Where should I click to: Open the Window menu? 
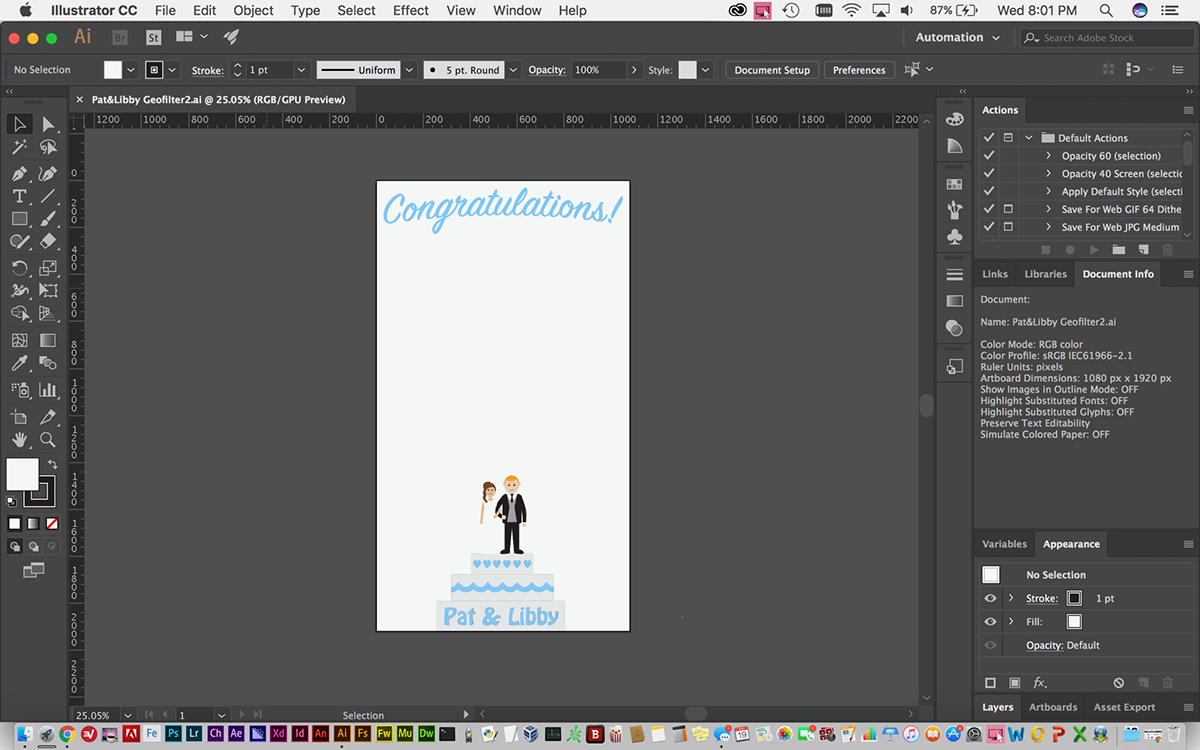point(517,10)
